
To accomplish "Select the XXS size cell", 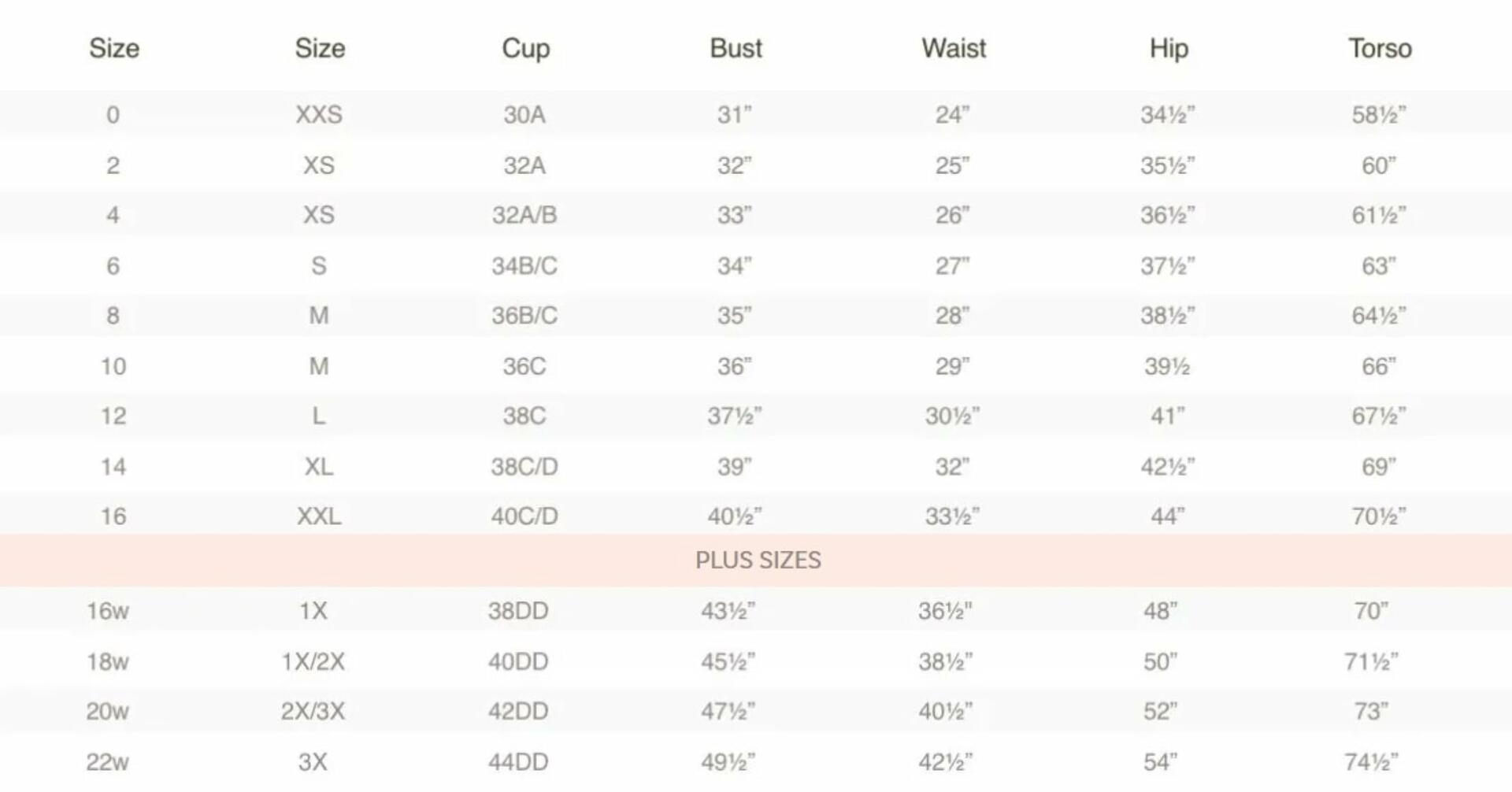I will point(319,115).
